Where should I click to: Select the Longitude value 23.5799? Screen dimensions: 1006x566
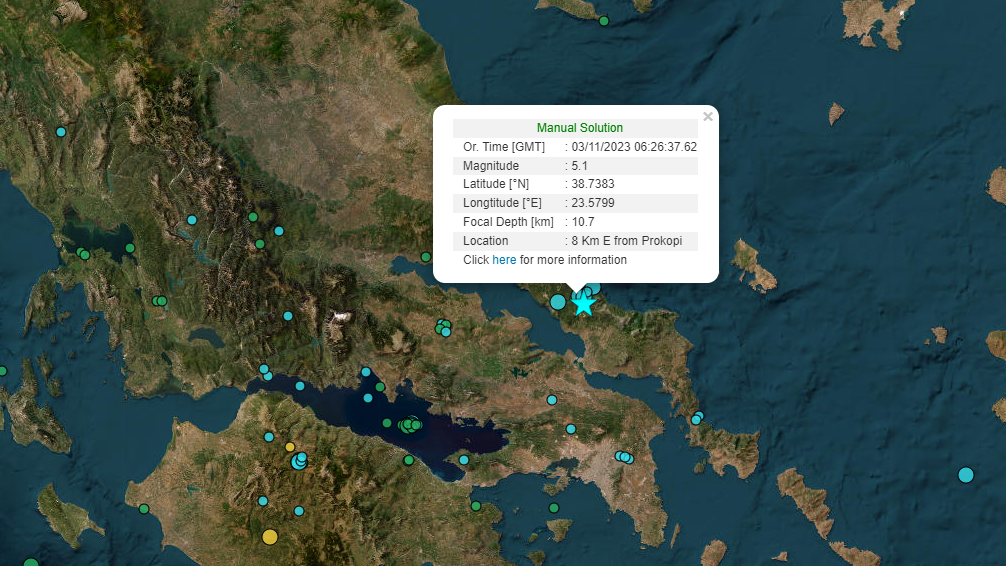[x=593, y=203]
